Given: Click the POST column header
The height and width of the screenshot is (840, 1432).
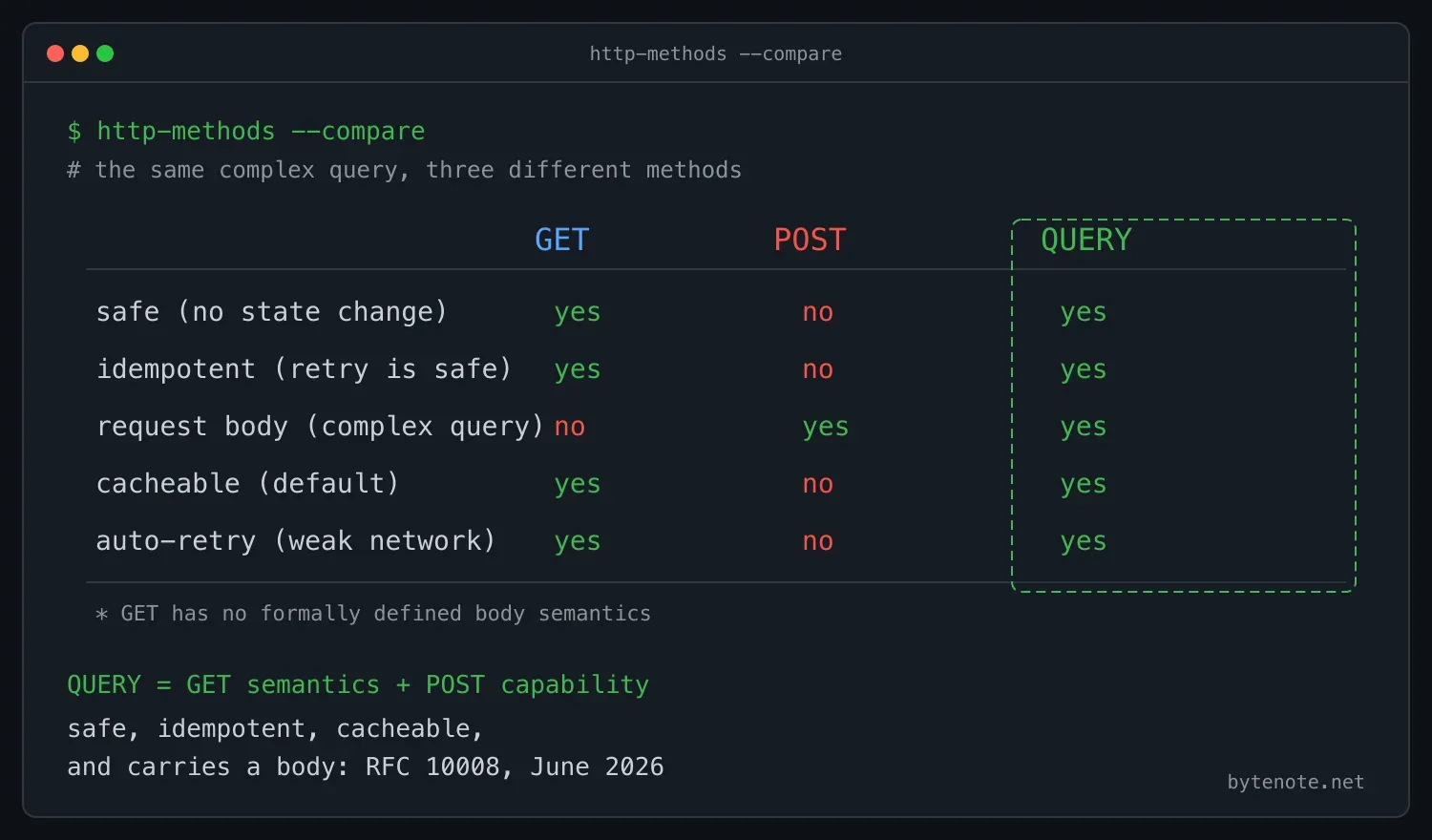Looking at the screenshot, I should pos(811,240).
